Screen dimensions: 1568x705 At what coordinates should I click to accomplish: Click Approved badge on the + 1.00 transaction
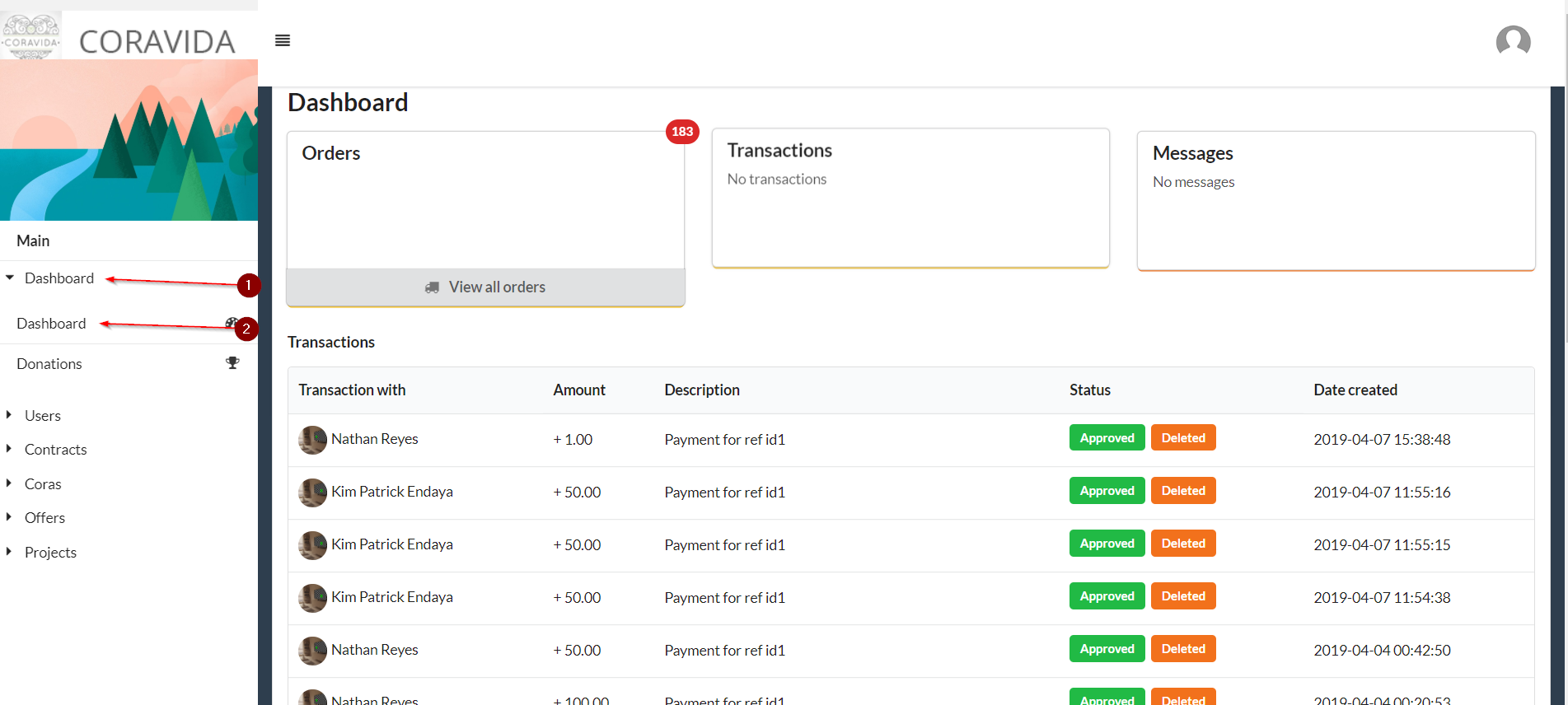tap(1107, 438)
